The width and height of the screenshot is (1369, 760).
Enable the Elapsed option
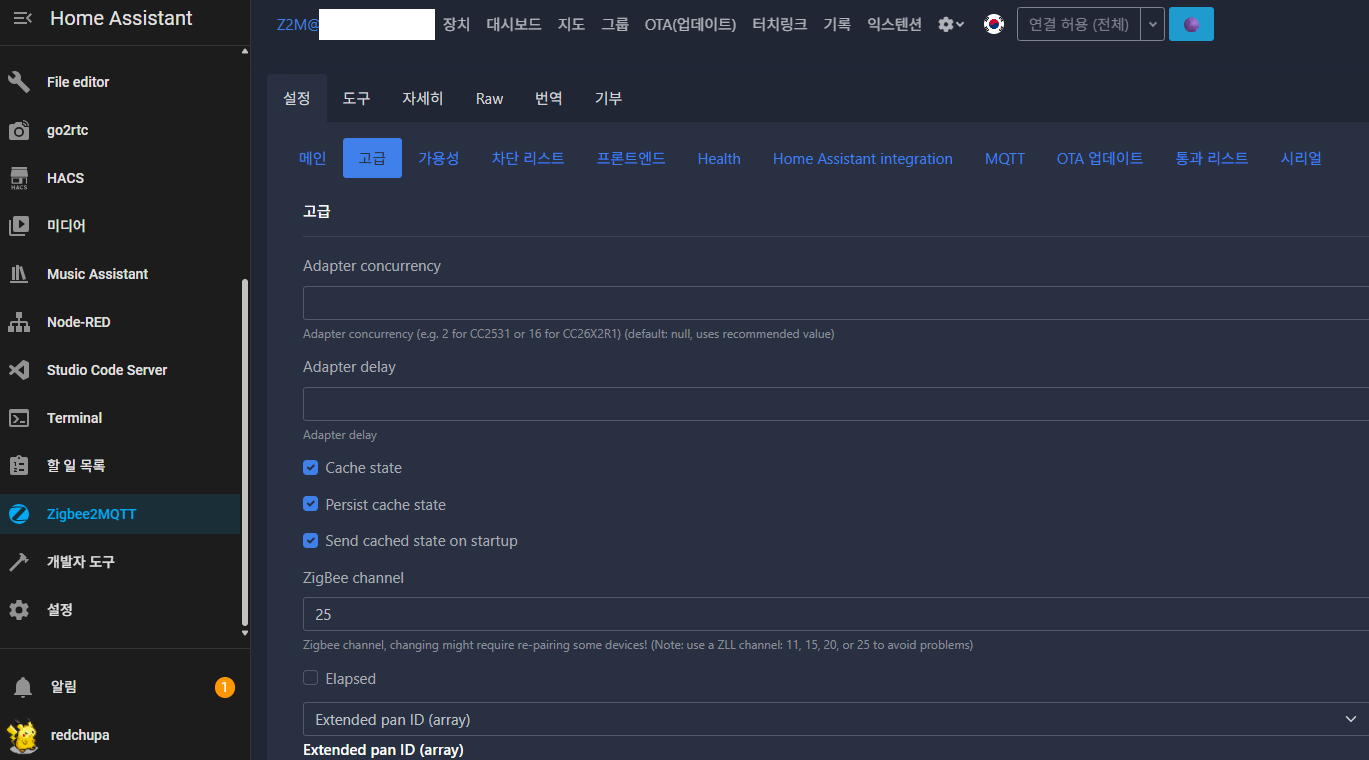coord(310,678)
